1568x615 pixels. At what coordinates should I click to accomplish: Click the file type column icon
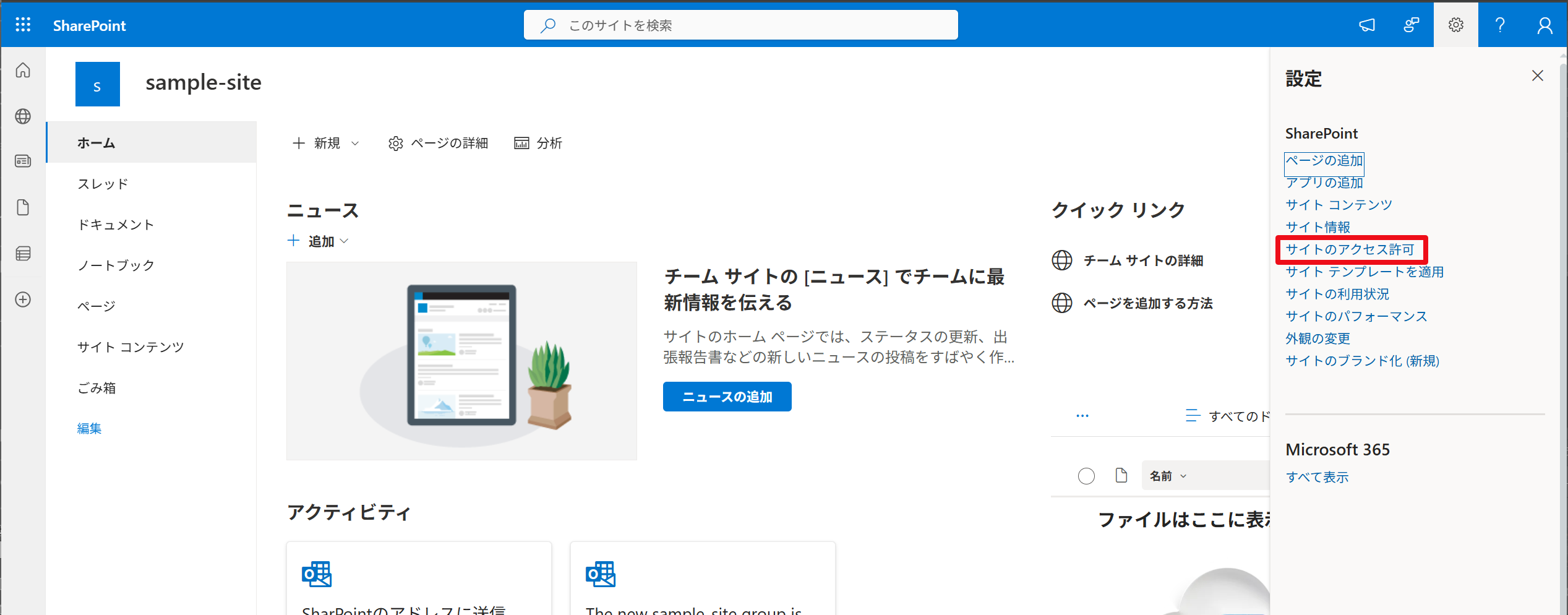tap(1121, 475)
